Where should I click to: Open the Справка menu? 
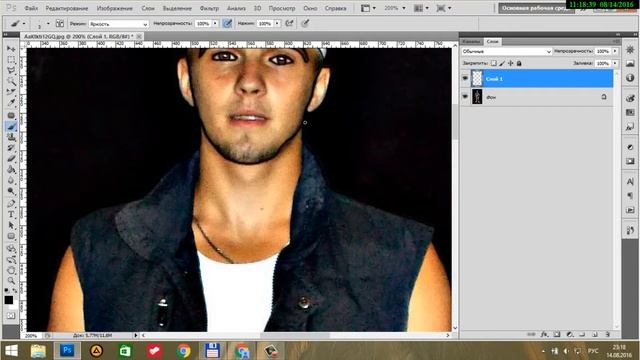(335, 8)
